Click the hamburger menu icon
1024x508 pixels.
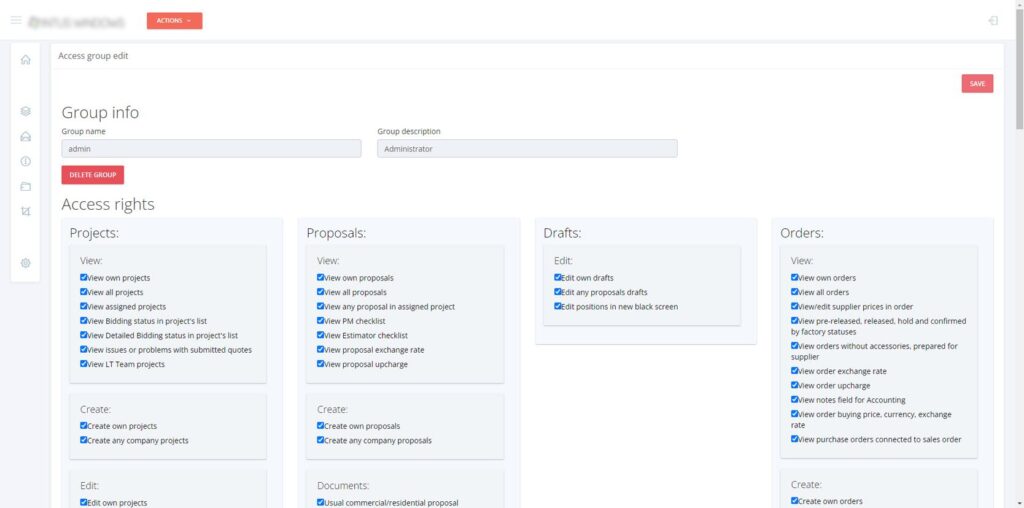(16, 20)
